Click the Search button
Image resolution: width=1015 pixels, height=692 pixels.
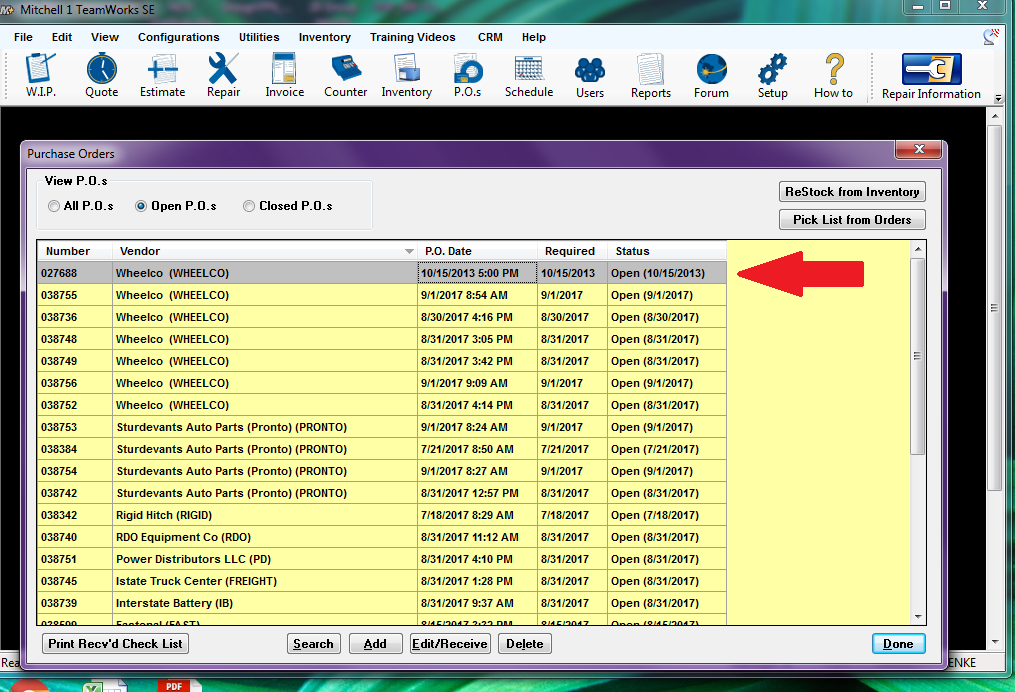click(x=313, y=643)
